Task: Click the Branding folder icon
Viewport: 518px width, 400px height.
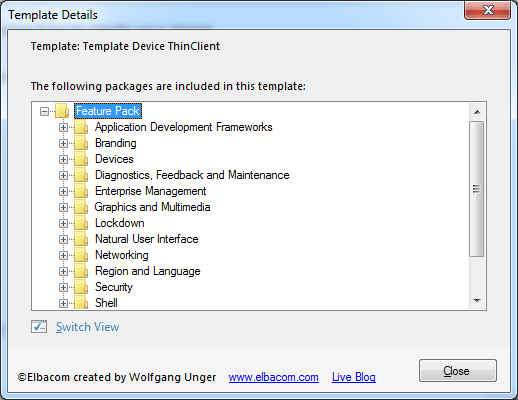Action: coord(81,143)
